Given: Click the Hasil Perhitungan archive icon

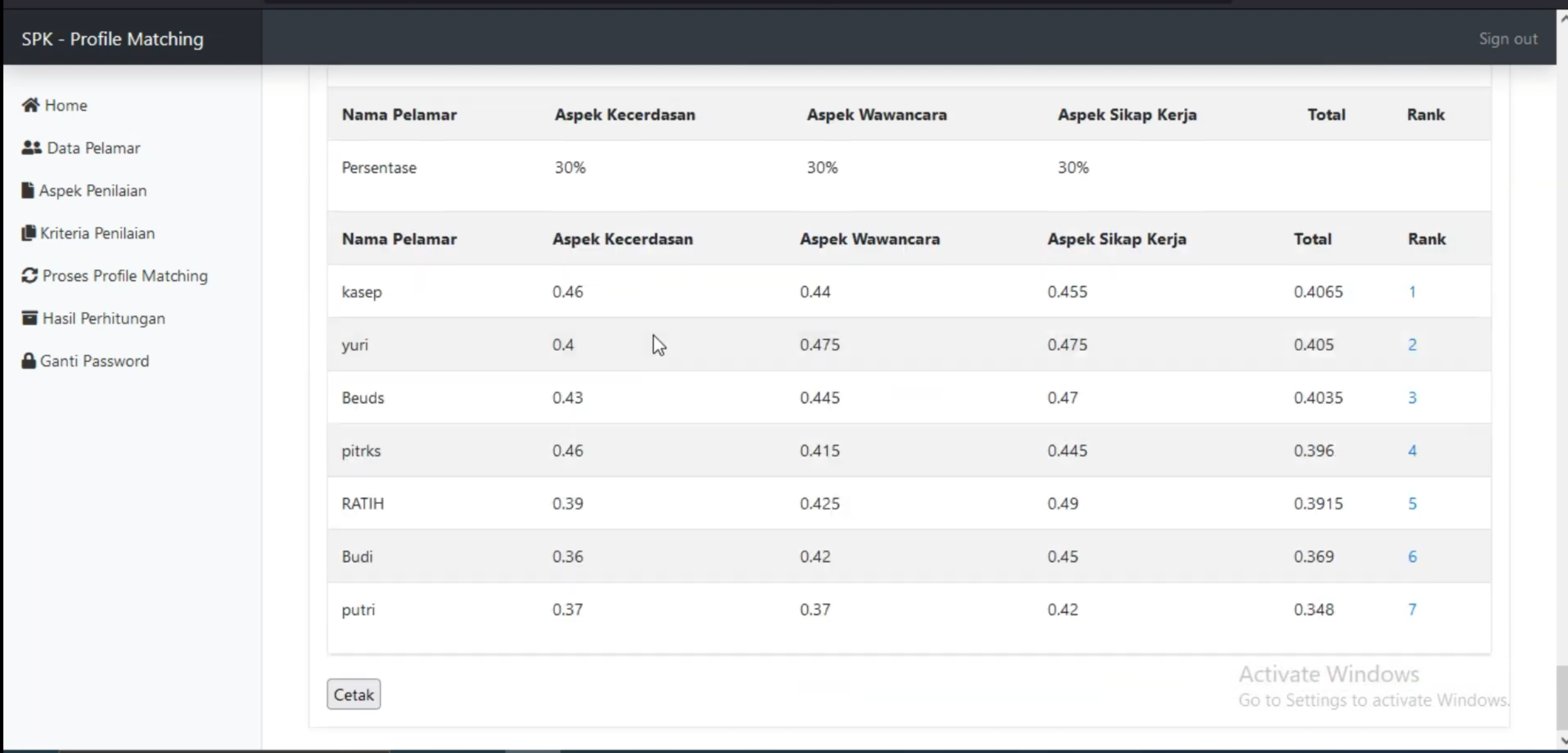Looking at the screenshot, I should [29, 318].
